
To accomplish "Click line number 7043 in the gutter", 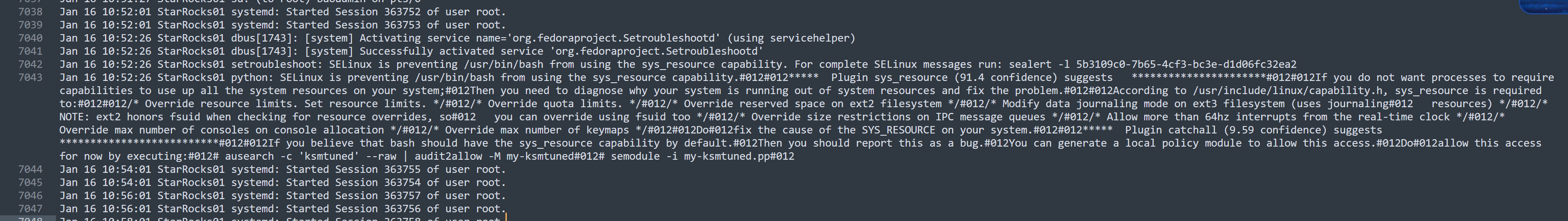I will (31, 77).
